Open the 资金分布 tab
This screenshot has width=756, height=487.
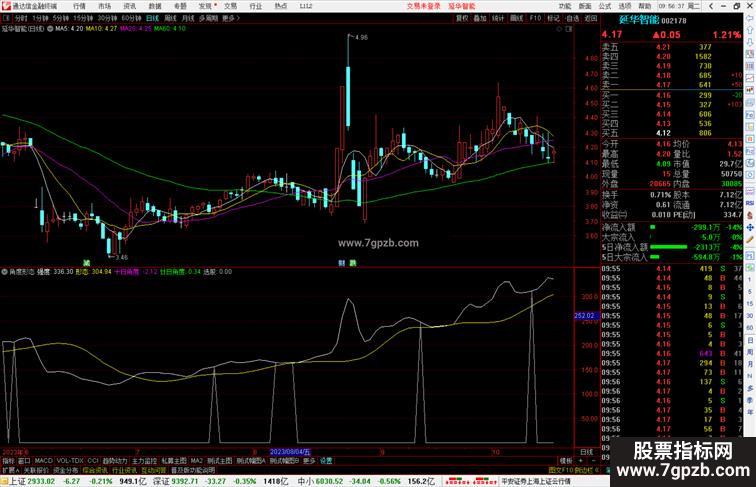(x=66, y=470)
